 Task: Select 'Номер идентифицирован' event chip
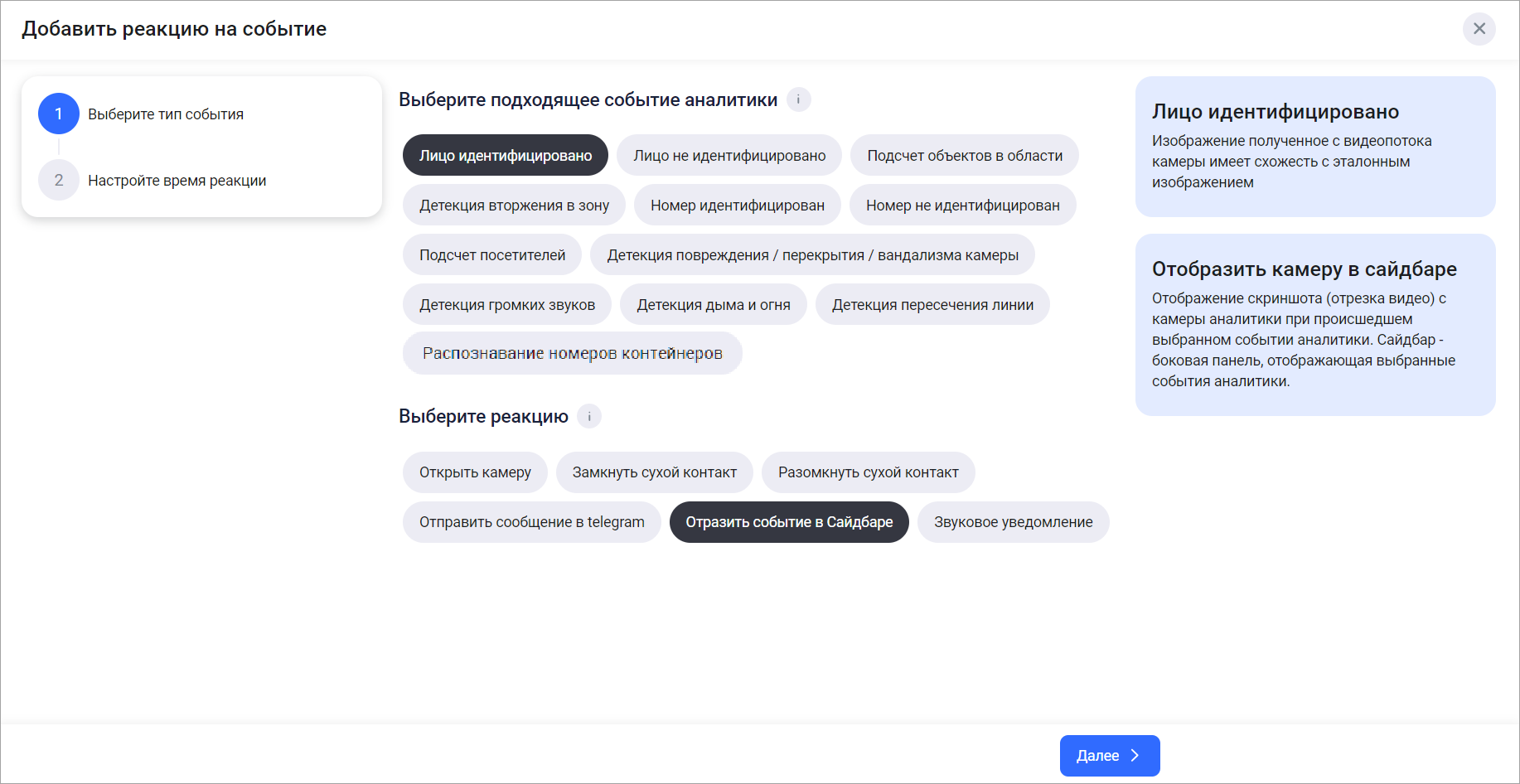coord(737,206)
